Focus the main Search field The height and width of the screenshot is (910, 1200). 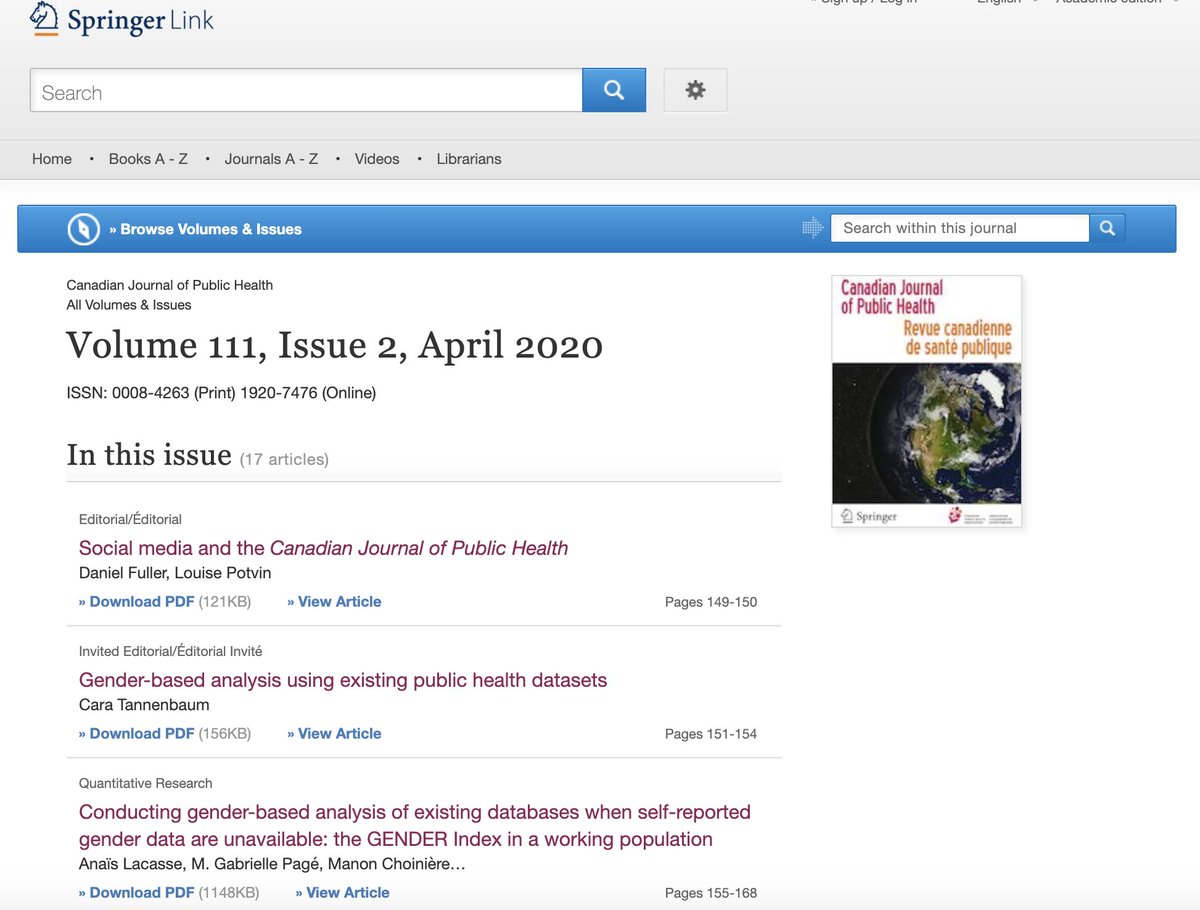(x=306, y=91)
